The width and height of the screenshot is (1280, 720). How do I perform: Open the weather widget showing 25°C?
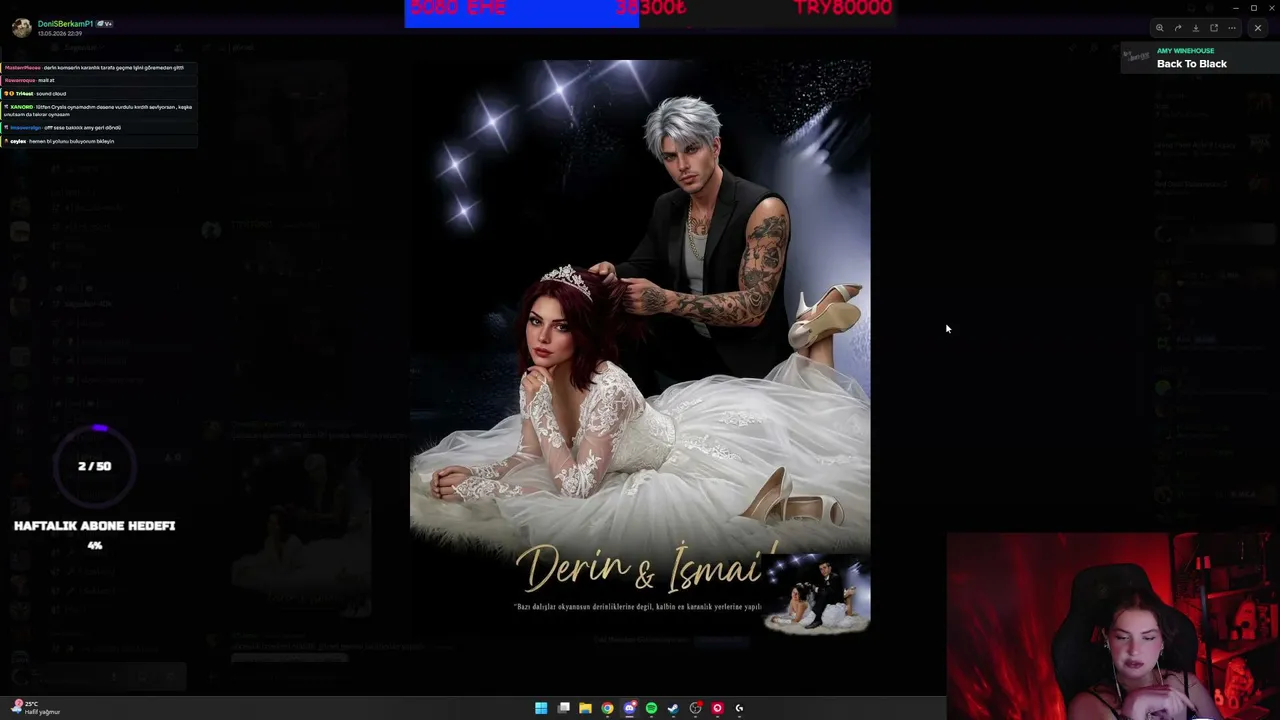36,707
